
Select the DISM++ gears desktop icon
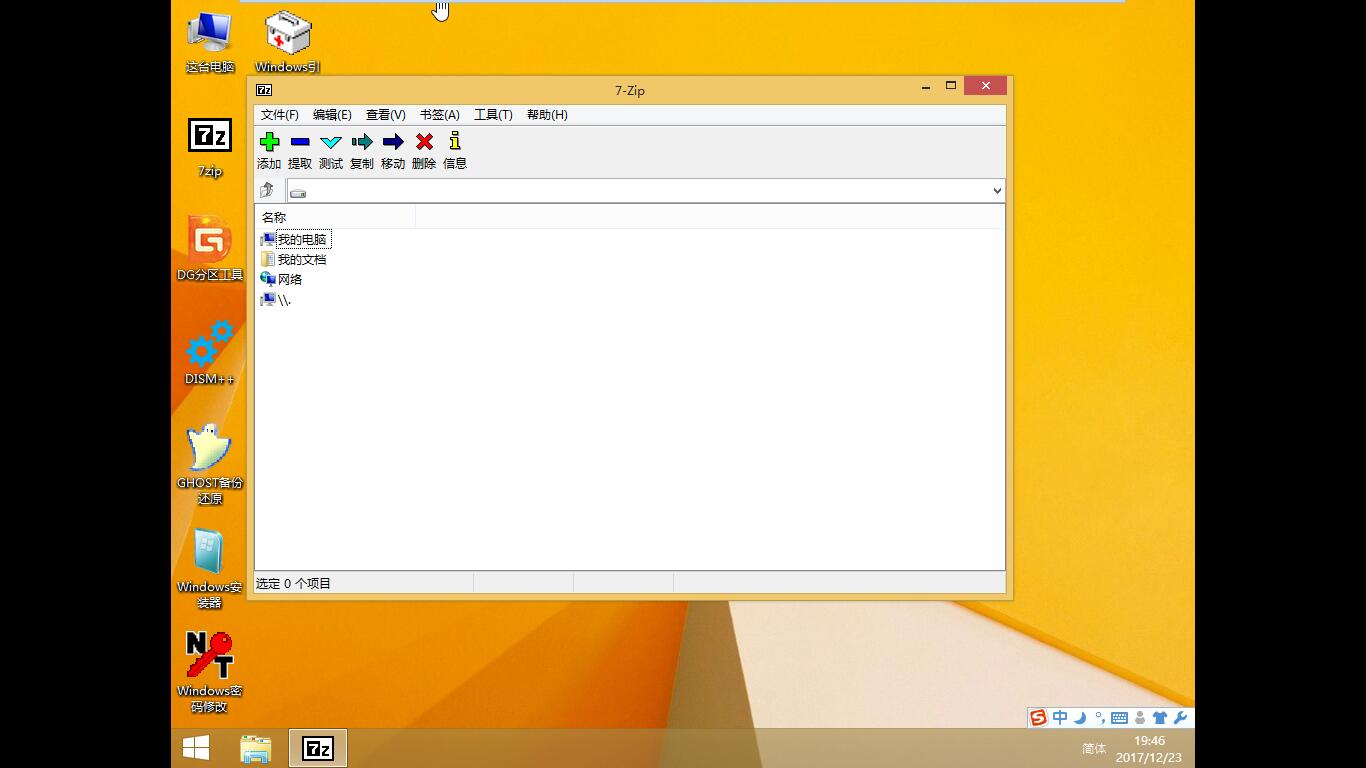[210, 352]
